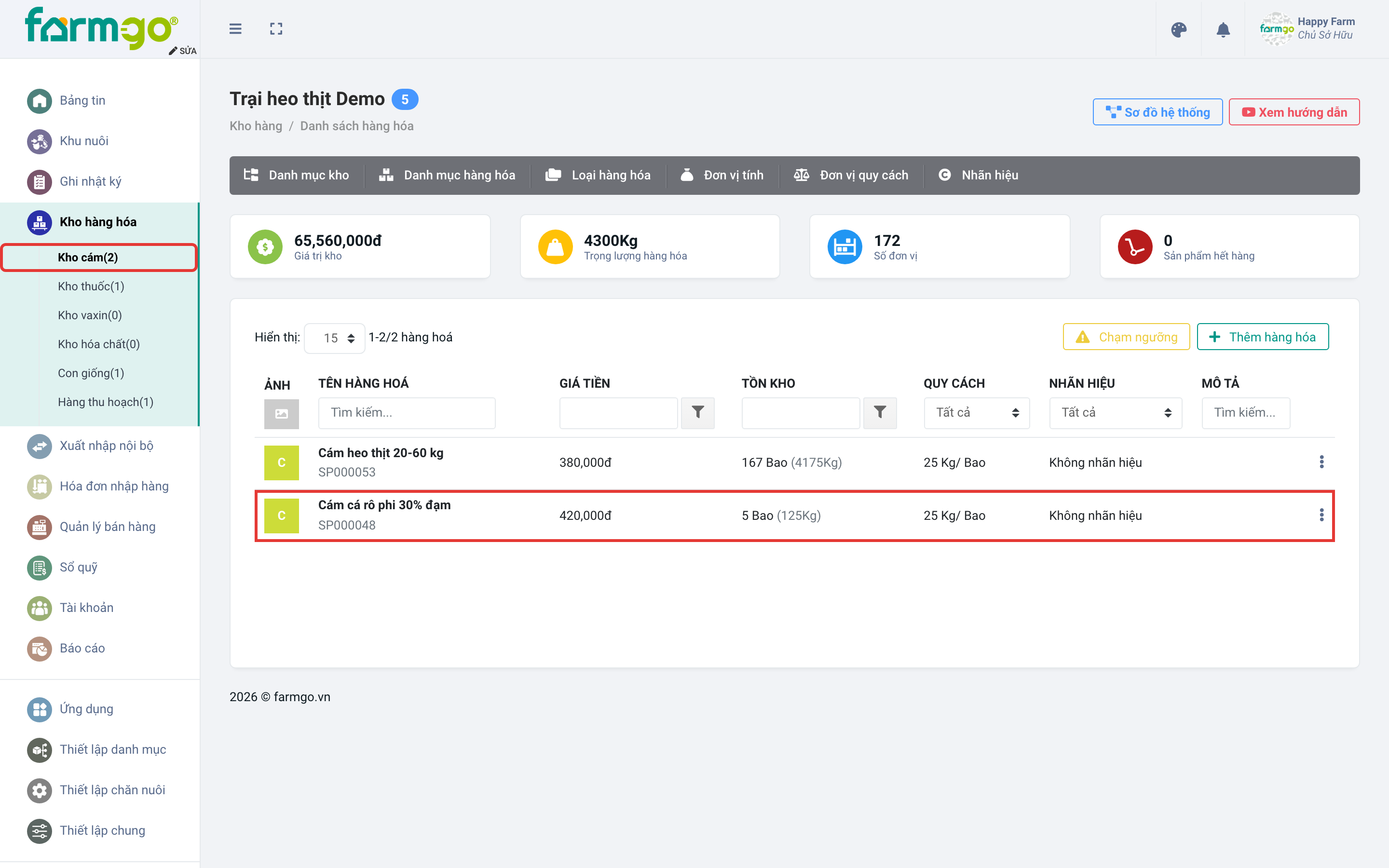Click the SỬA pencil edit icon
The image size is (1389, 868).
pos(173,51)
